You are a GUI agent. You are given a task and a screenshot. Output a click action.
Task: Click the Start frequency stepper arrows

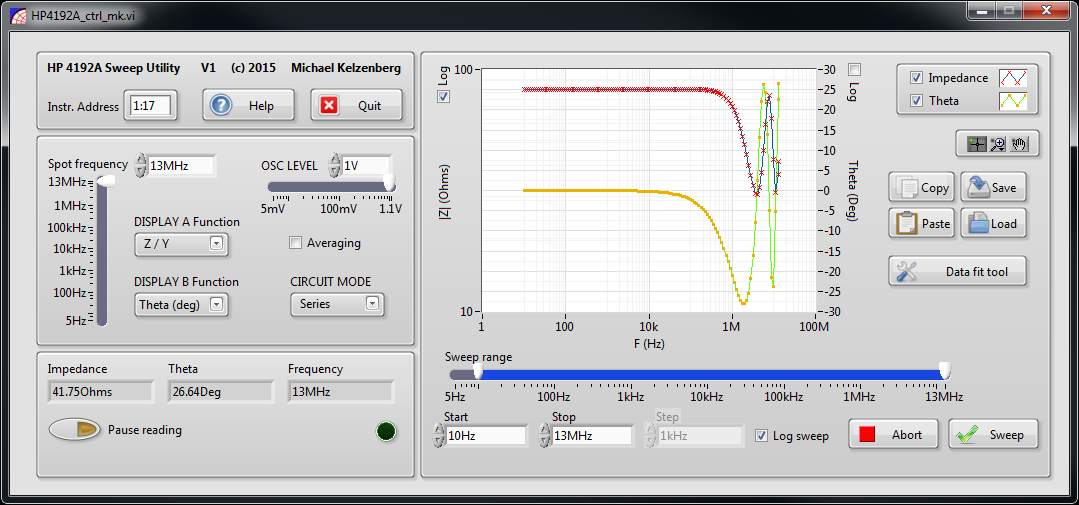coord(438,436)
